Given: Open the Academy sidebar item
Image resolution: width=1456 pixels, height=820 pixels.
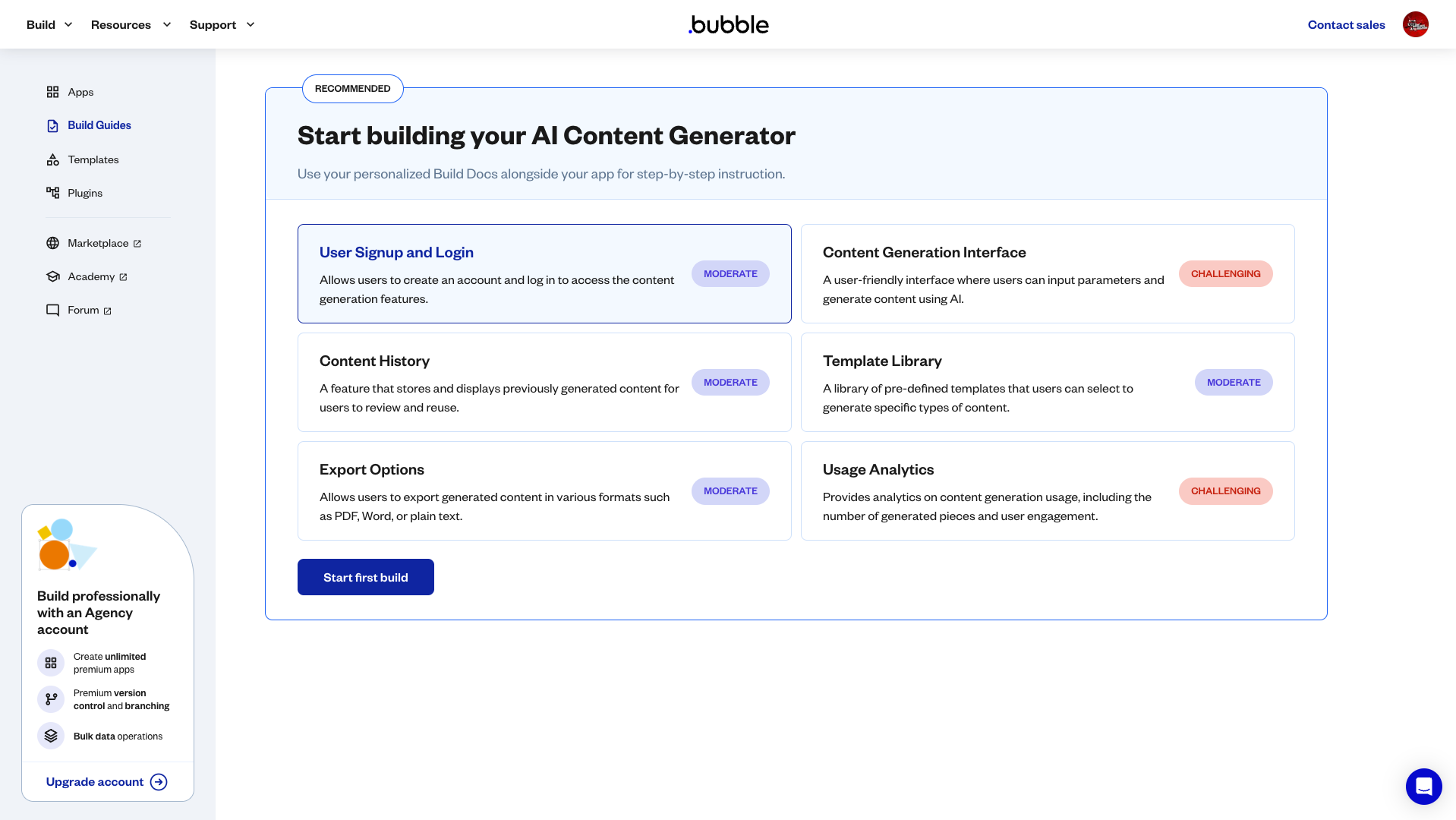Looking at the screenshot, I should 91,276.
